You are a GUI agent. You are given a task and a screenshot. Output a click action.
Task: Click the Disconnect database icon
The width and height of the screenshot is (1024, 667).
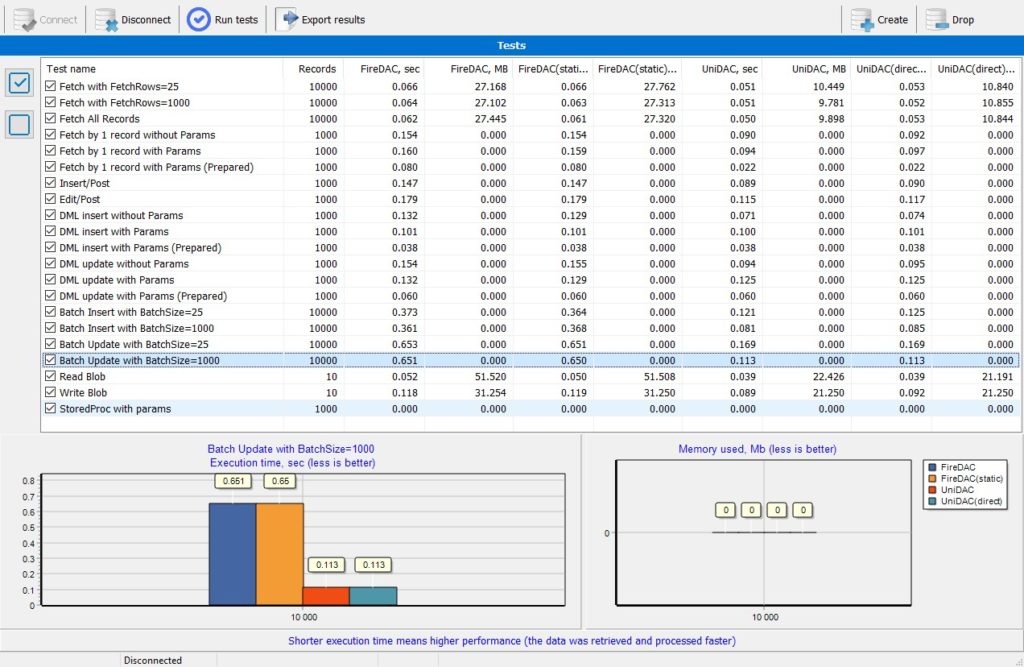pos(106,20)
